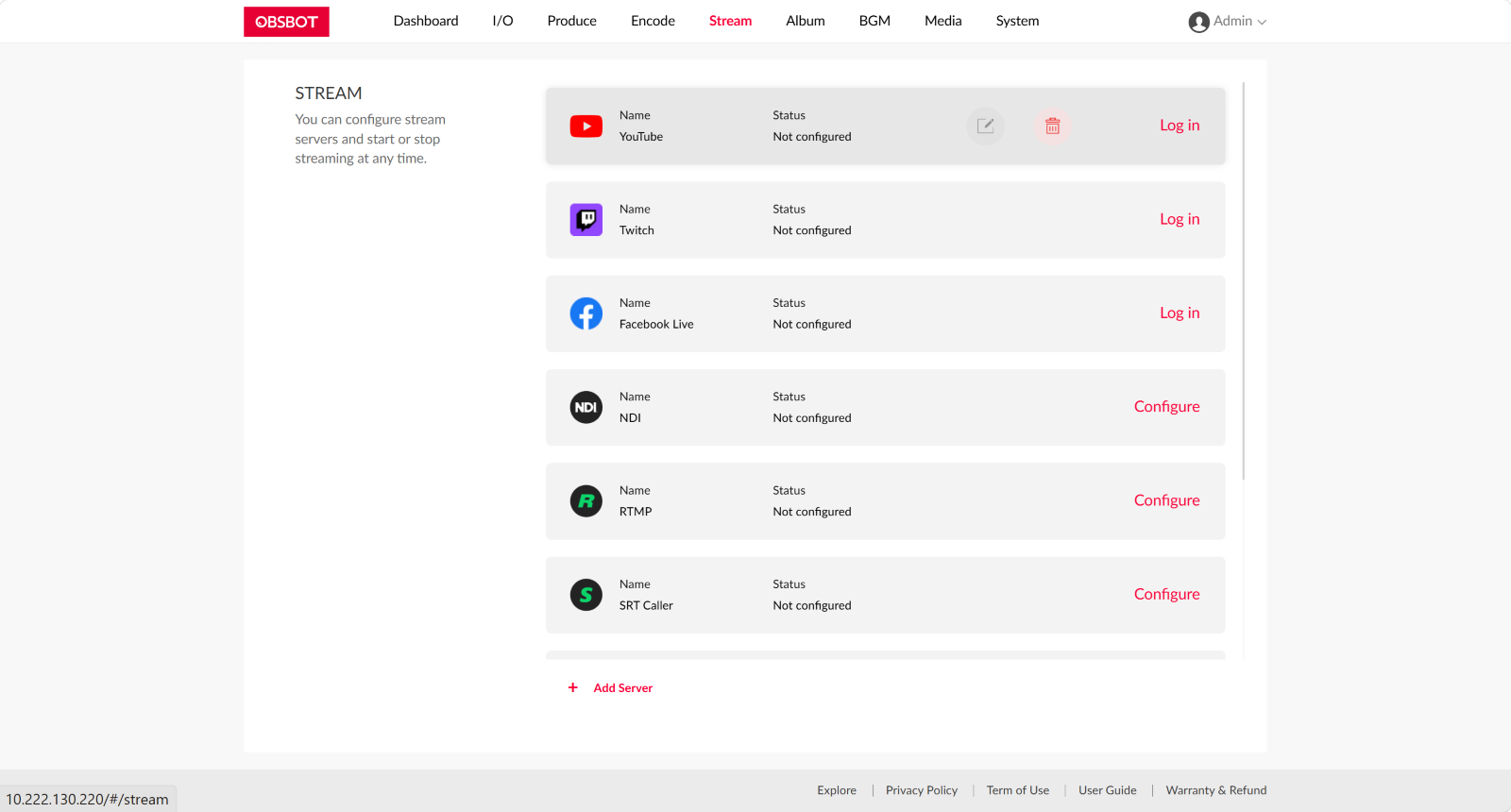Delete the YouTube stream server
This screenshot has height=812, width=1511.
pyautogui.click(x=1052, y=126)
